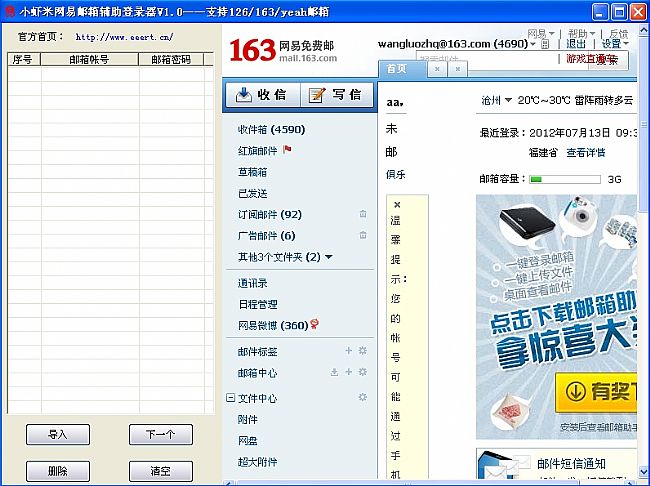Click the red flag icon beside 红旗邮件
The width and height of the screenshot is (650, 486).
coord(287,150)
